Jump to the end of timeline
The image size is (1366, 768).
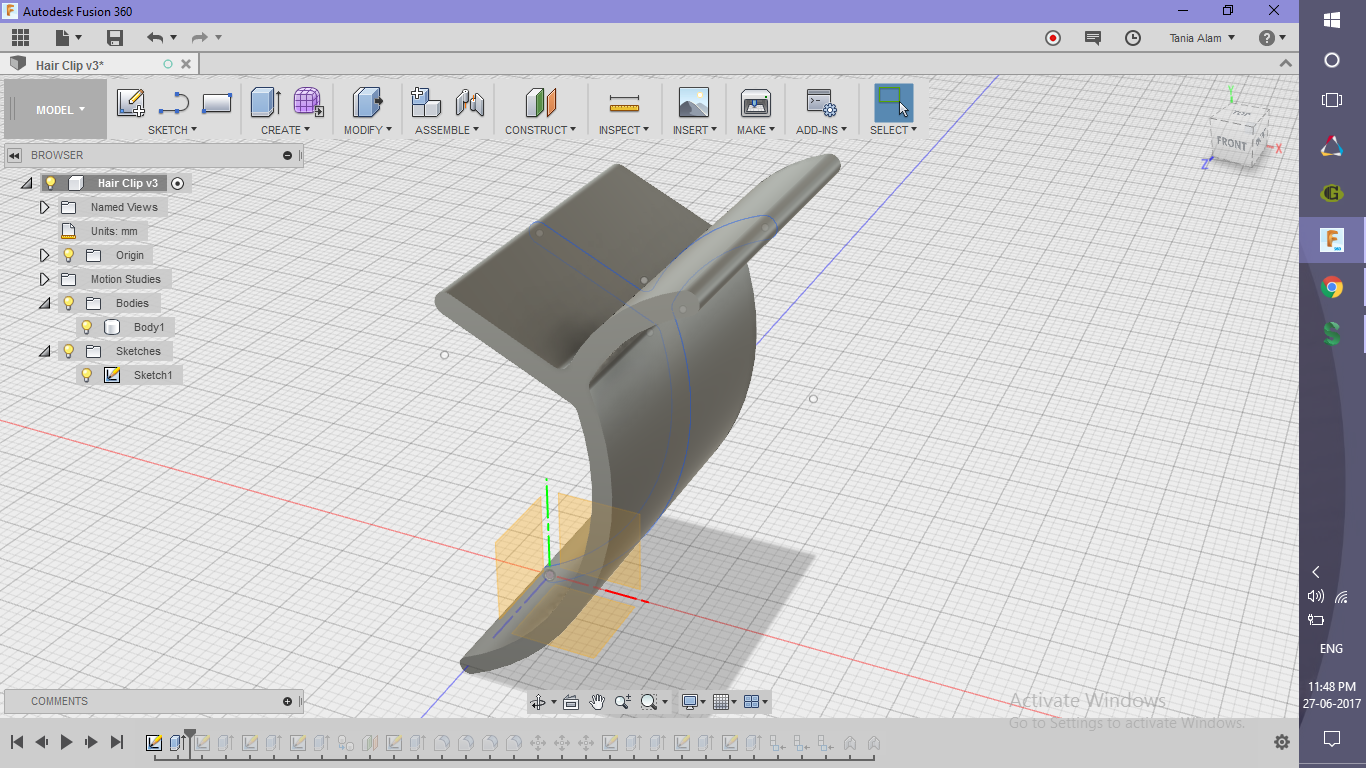tap(116, 742)
